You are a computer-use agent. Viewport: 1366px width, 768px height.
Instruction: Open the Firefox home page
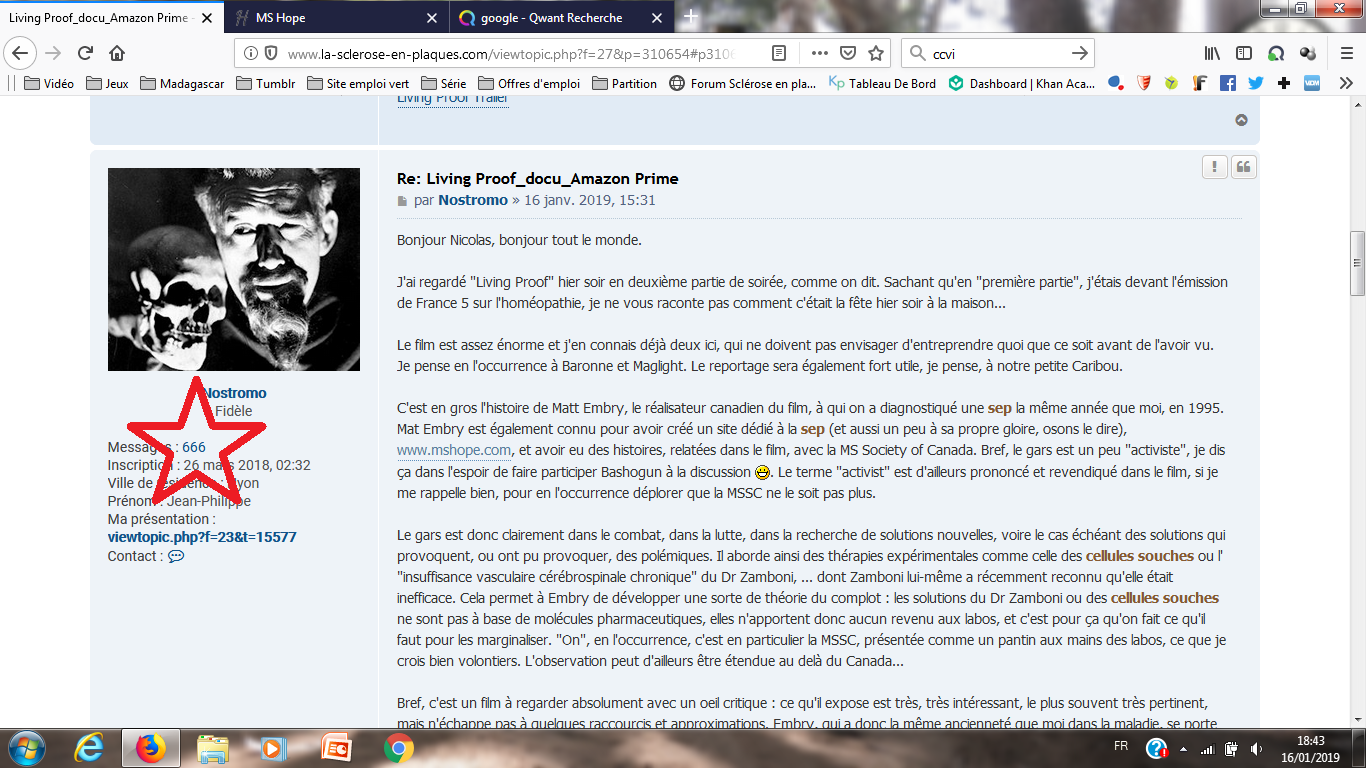(117, 53)
